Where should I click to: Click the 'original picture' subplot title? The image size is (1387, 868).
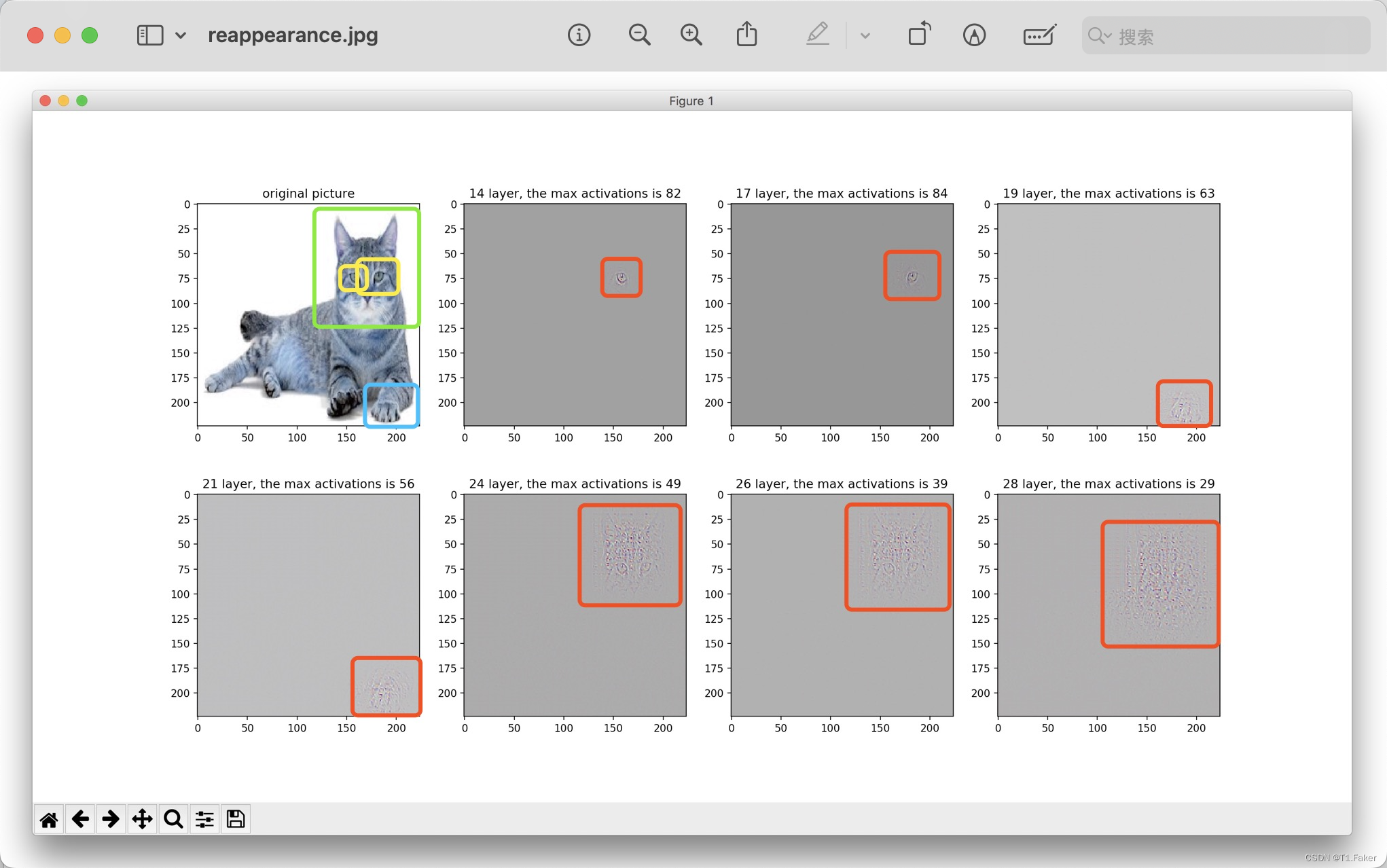click(308, 194)
